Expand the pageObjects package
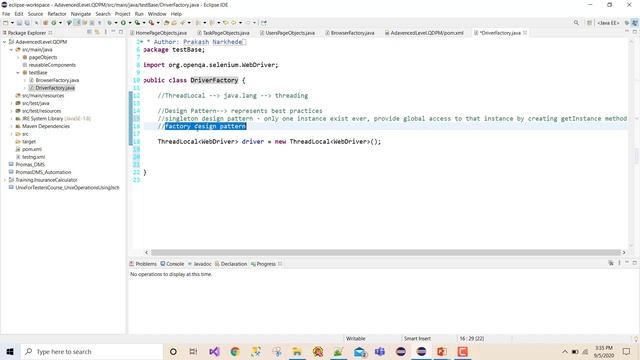The image size is (640, 360). [18, 58]
